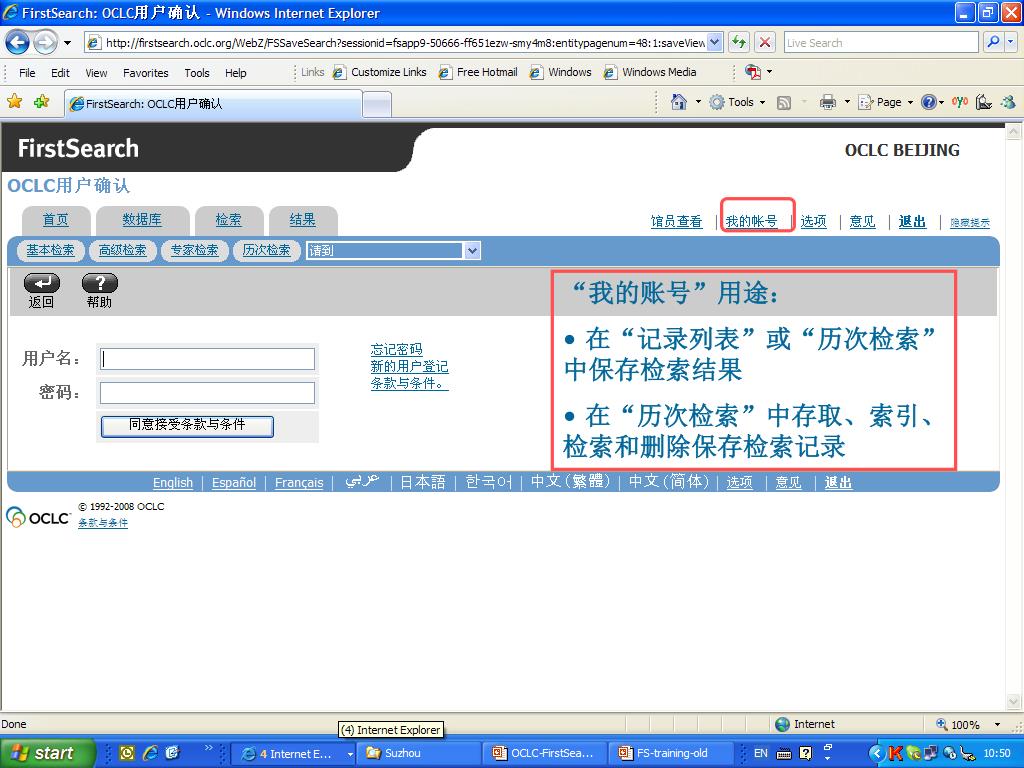Screen dimensions: 1024x768
Task: Open the Tools gear command bar button
Action: tap(737, 102)
